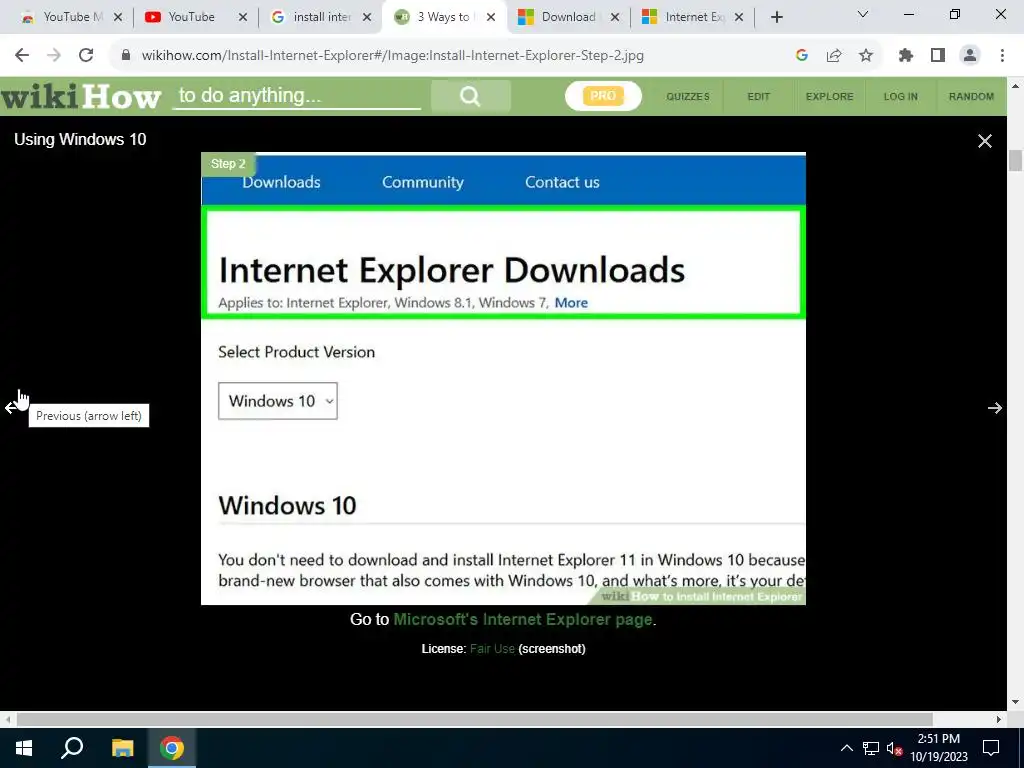Viewport: 1024px width, 768px height.
Task: Open the EDIT menu item
Action: [758, 97]
